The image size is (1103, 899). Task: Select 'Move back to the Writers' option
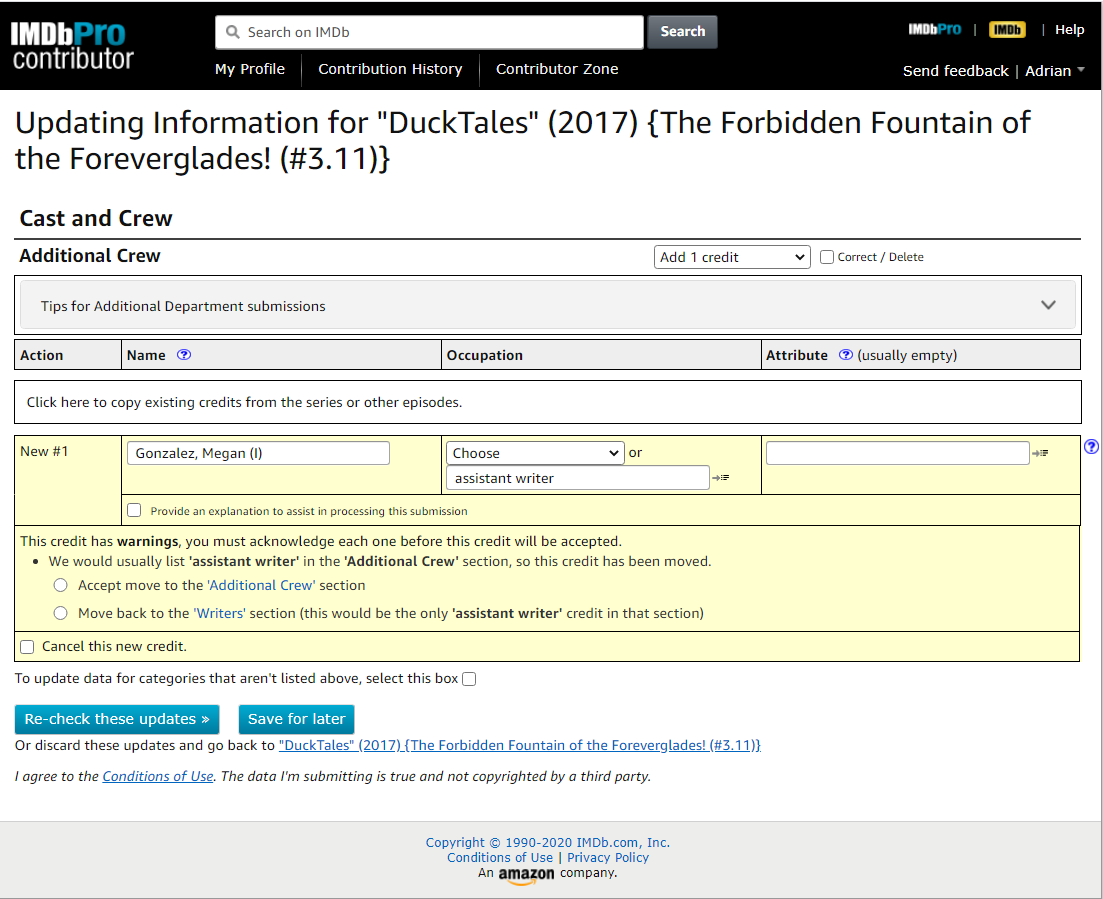(61, 613)
